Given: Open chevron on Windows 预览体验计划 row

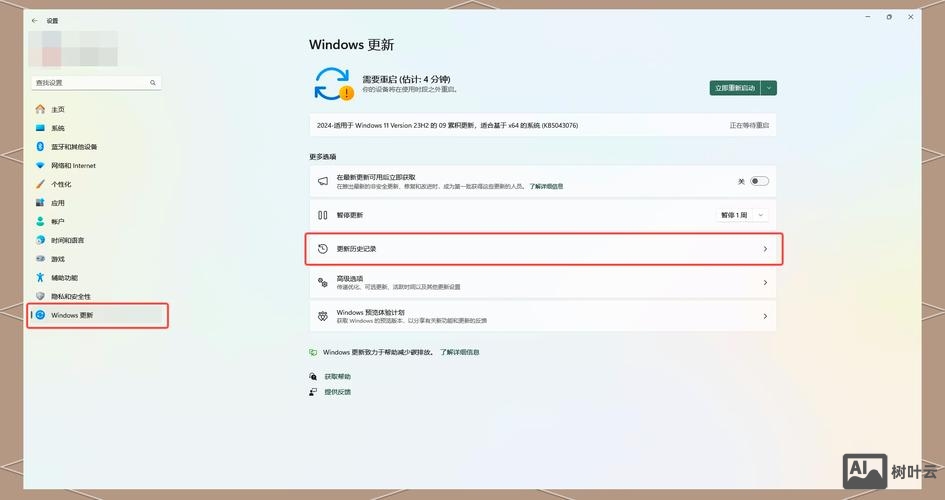Looking at the screenshot, I should pyautogui.click(x=765, y=316).
